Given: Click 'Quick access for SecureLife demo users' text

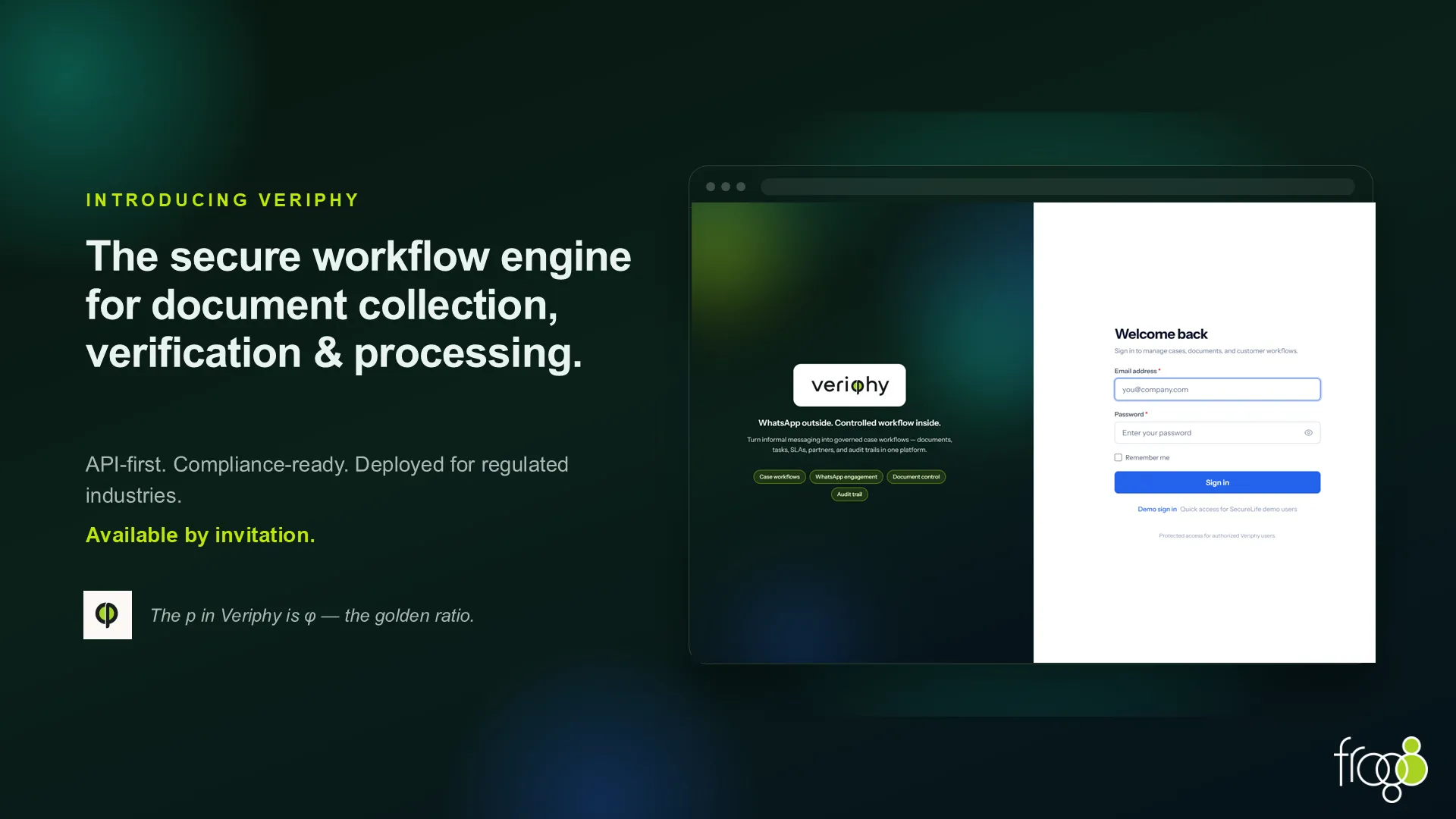Looking at the screenshot, I should tap(1238, 510).
